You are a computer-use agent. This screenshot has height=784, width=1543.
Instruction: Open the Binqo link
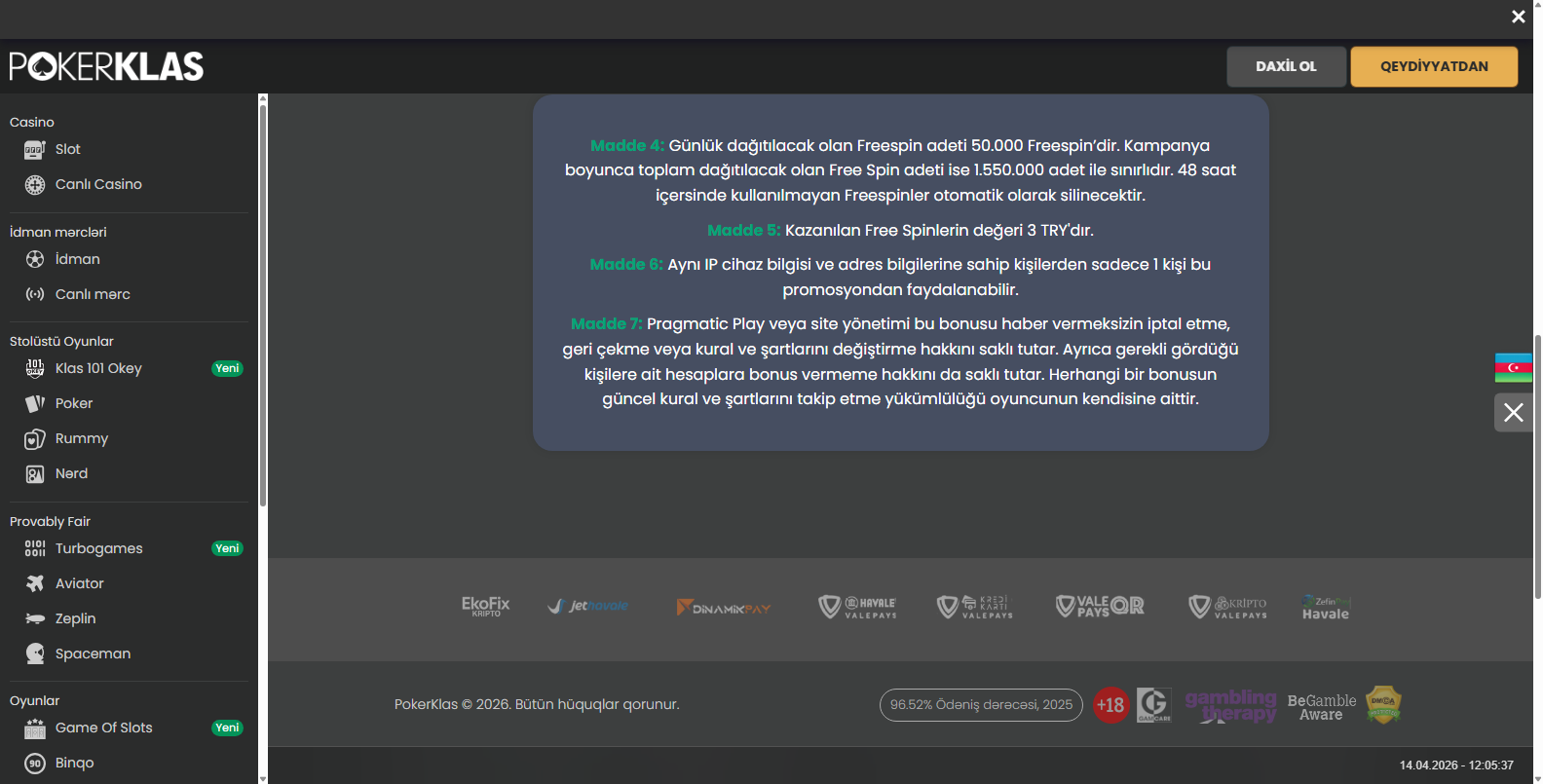(x=74, y=763)
